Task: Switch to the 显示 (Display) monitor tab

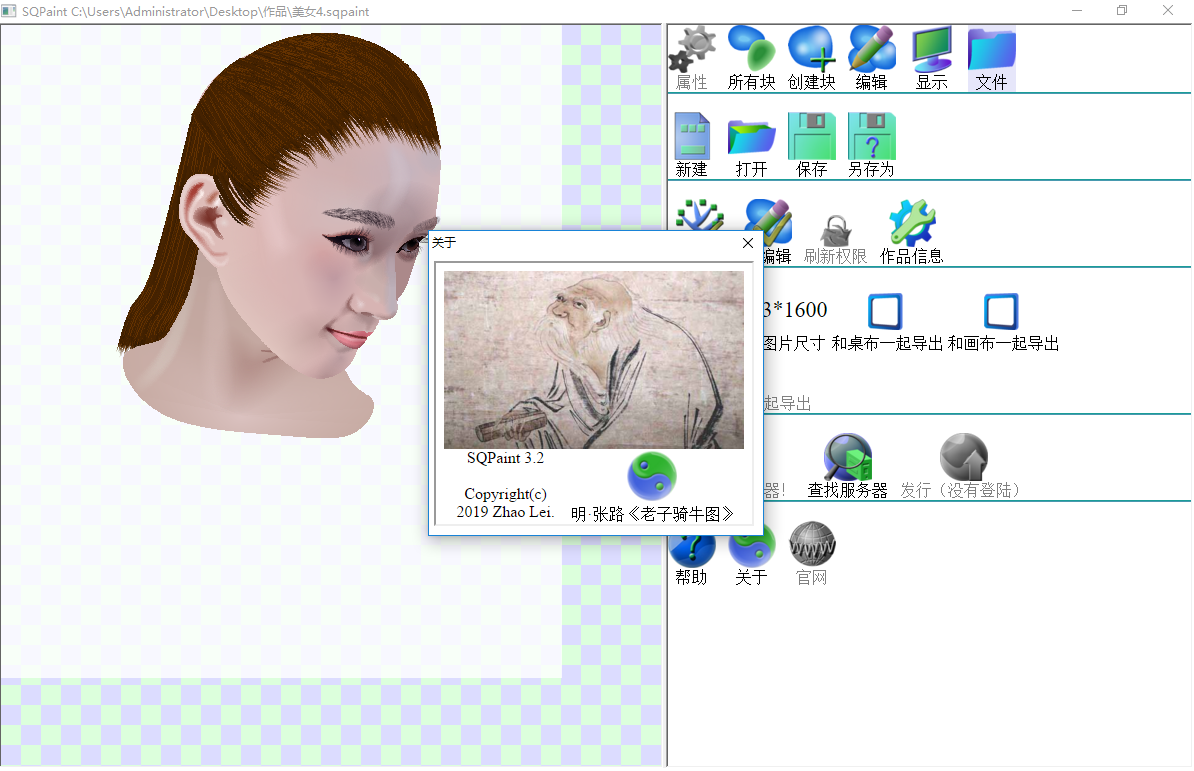Action: click(x=931, y=52)
